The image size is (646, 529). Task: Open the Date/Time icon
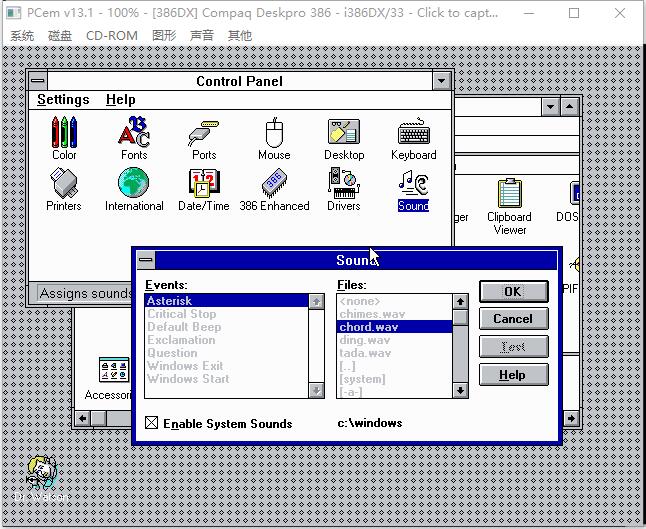click(x=204, y=189)
